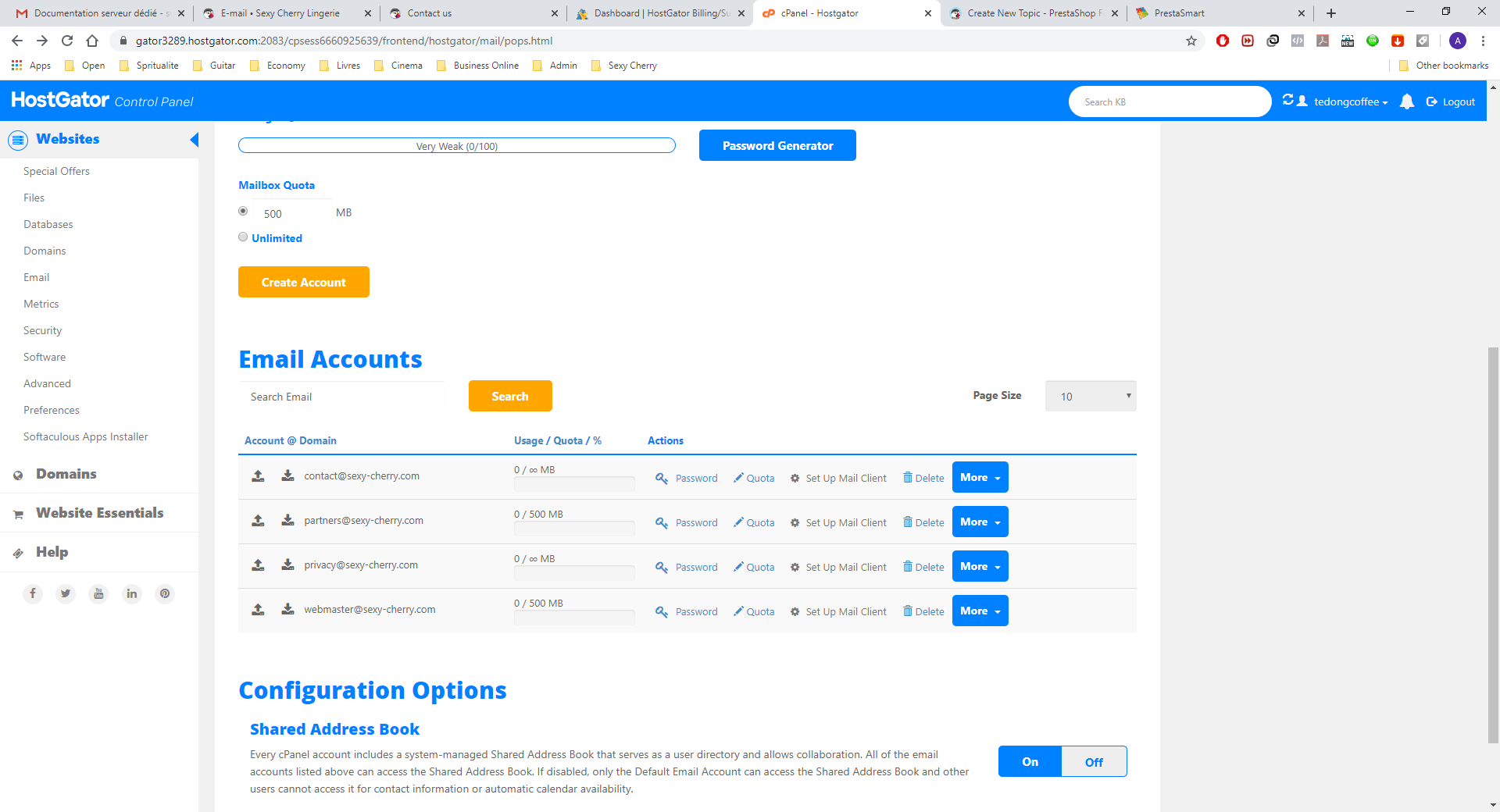
Task: Turn Shared Address Book Off
Action: coord(1094,761)
